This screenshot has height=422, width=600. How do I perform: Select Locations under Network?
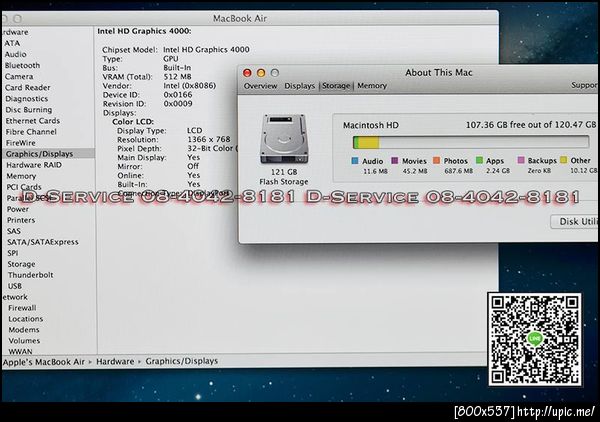[x=26, y=319]
